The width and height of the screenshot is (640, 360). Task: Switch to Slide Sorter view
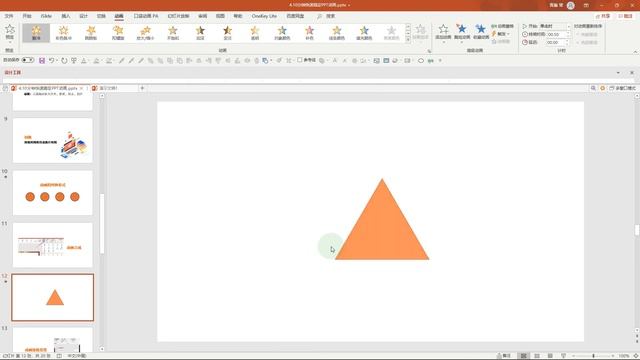pyautogui.click(x=537, y=356)
